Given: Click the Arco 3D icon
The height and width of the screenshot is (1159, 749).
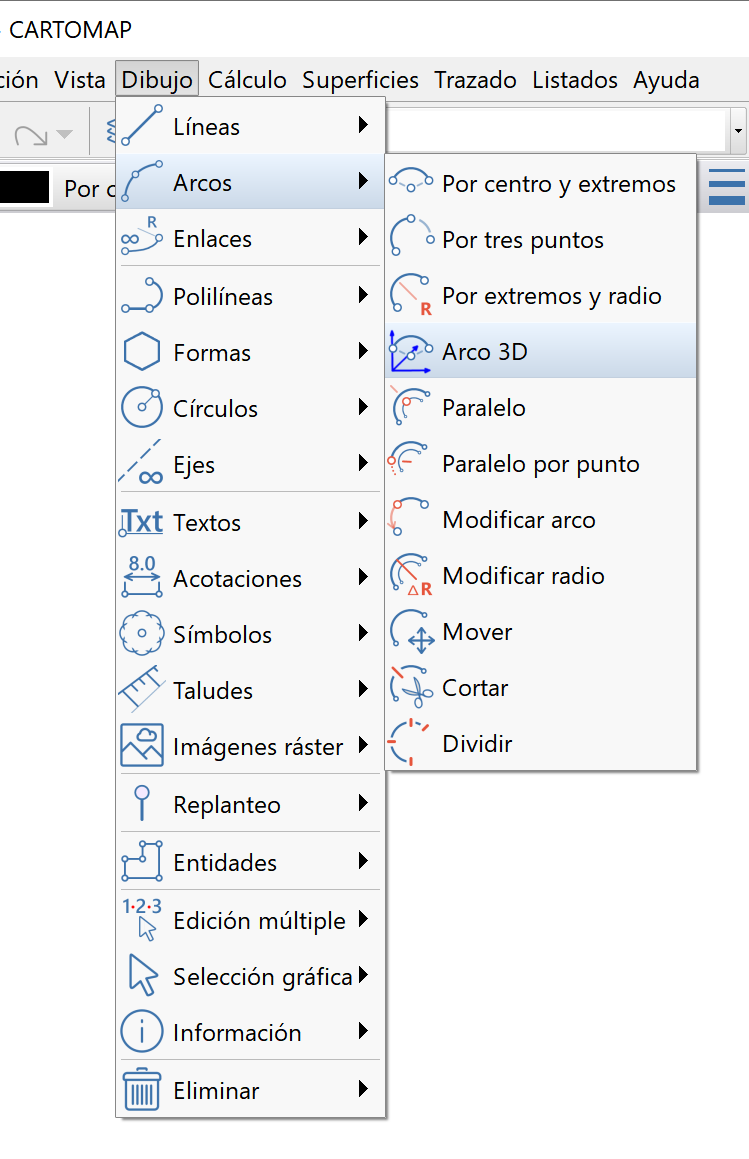Looking at the screenshot, I should tap(411, 351).
